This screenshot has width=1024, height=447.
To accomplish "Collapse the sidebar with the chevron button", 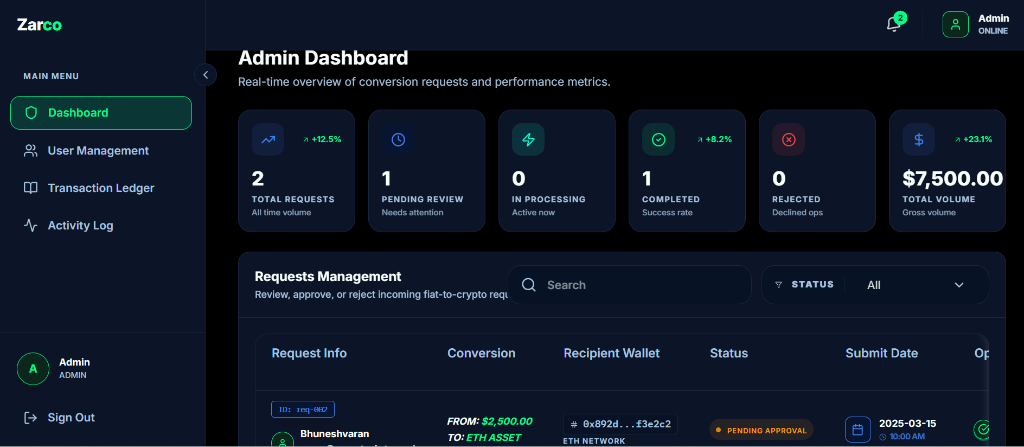I will tap(205, 75).
